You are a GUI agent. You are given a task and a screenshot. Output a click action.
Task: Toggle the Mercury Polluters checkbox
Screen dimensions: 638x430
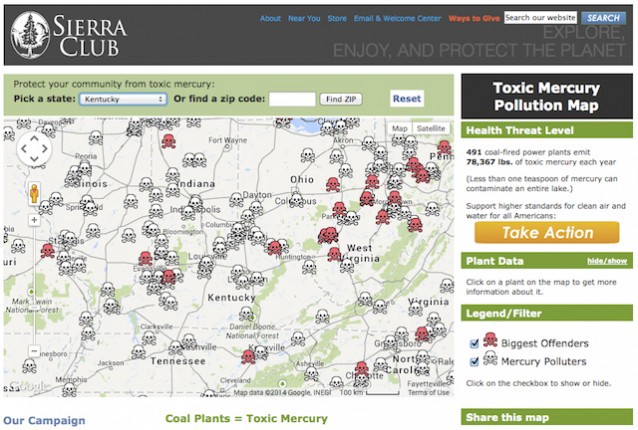474,361
